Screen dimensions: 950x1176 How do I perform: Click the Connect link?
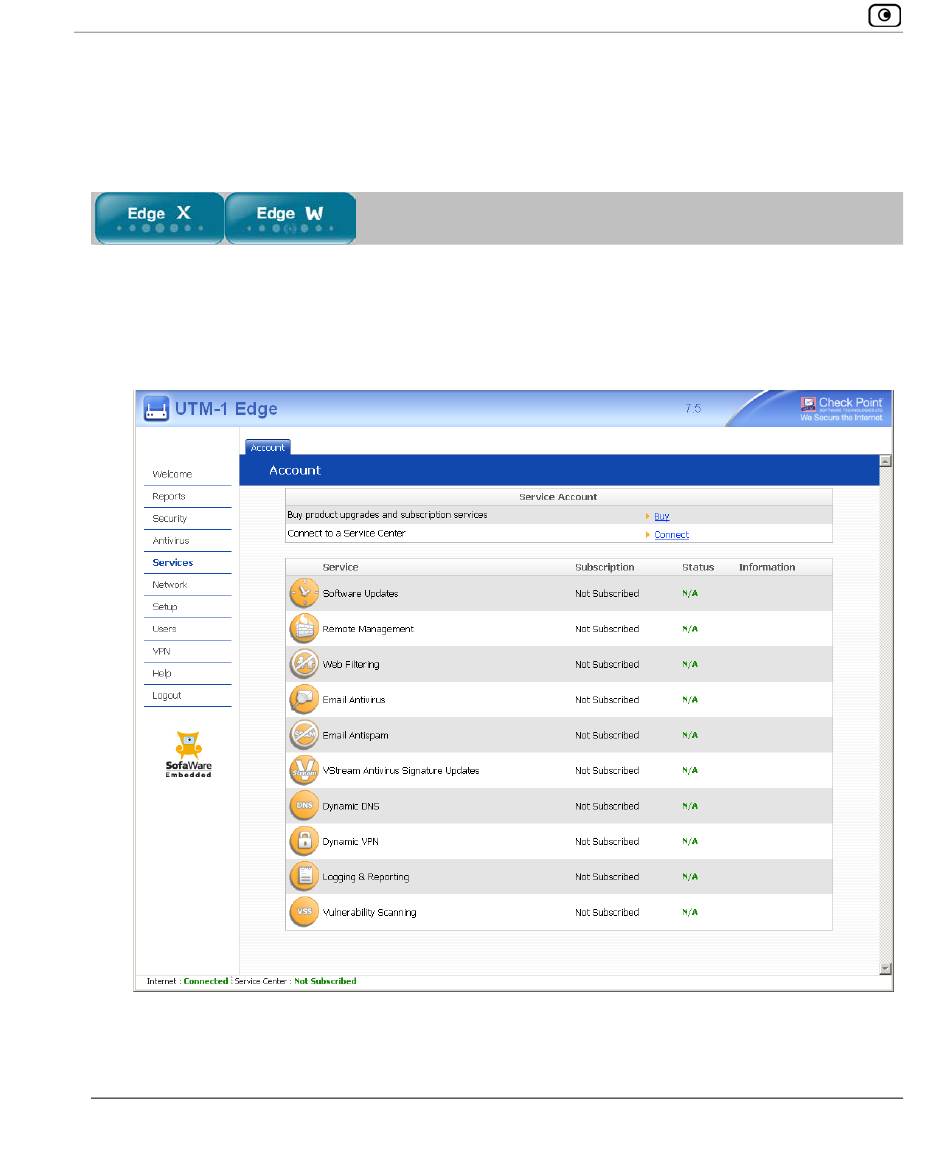point(671,535)
